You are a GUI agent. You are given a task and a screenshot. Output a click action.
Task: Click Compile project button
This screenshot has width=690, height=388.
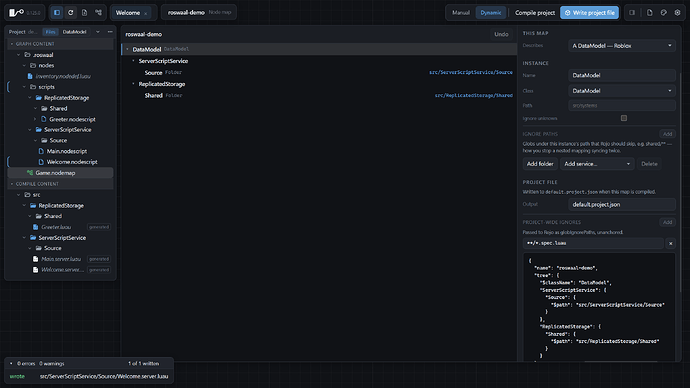click(535, 13)
